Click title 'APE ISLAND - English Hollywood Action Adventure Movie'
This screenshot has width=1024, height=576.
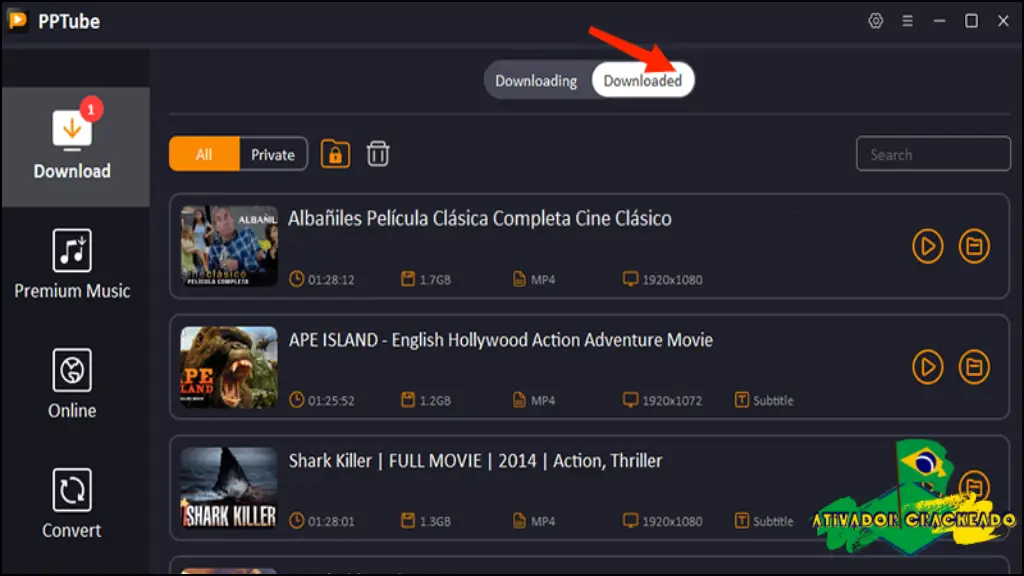click(x=501, y=340)
